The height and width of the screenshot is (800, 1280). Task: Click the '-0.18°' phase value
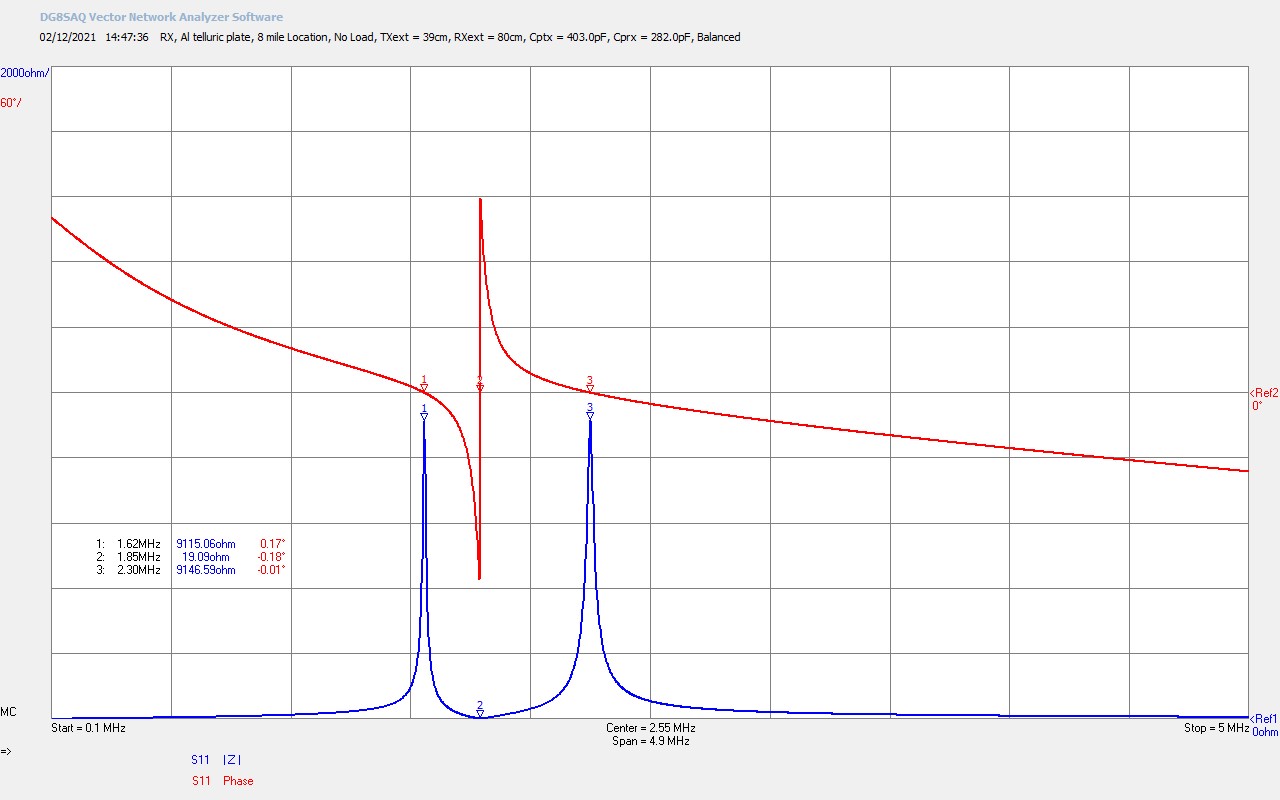coord(271,557)
